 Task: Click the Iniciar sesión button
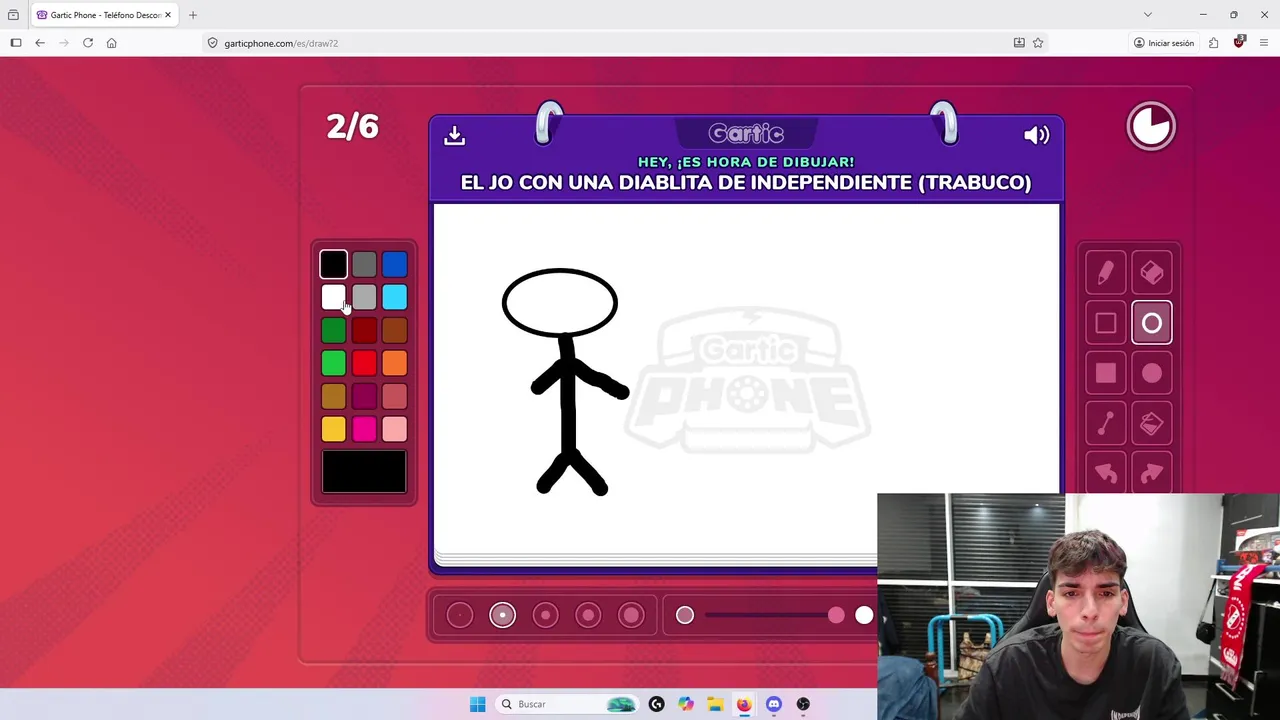[1164, 43]
